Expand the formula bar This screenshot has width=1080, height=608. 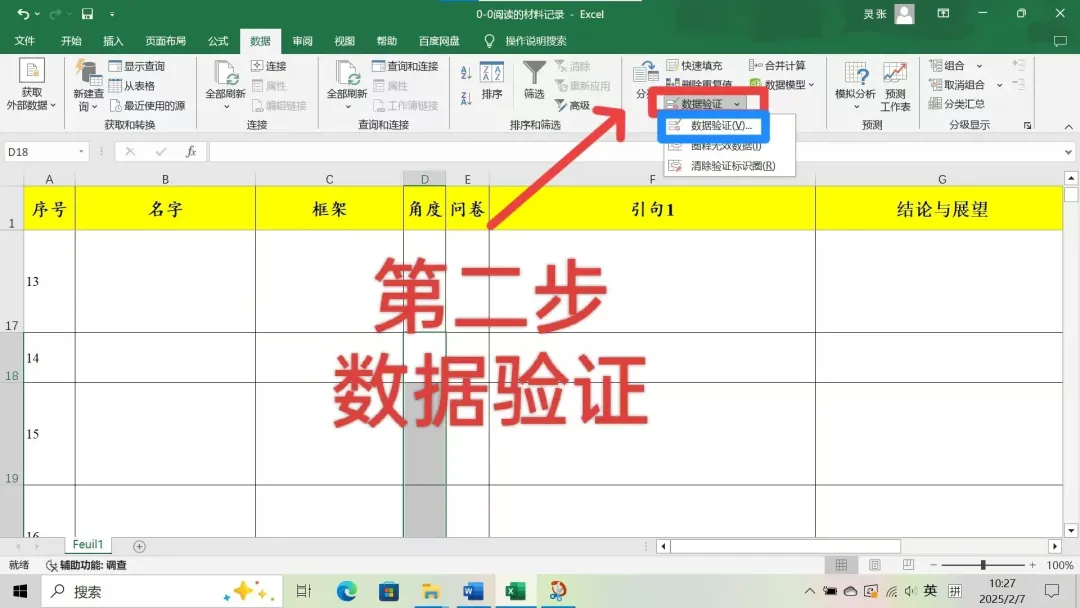[x=1068, y=151]
